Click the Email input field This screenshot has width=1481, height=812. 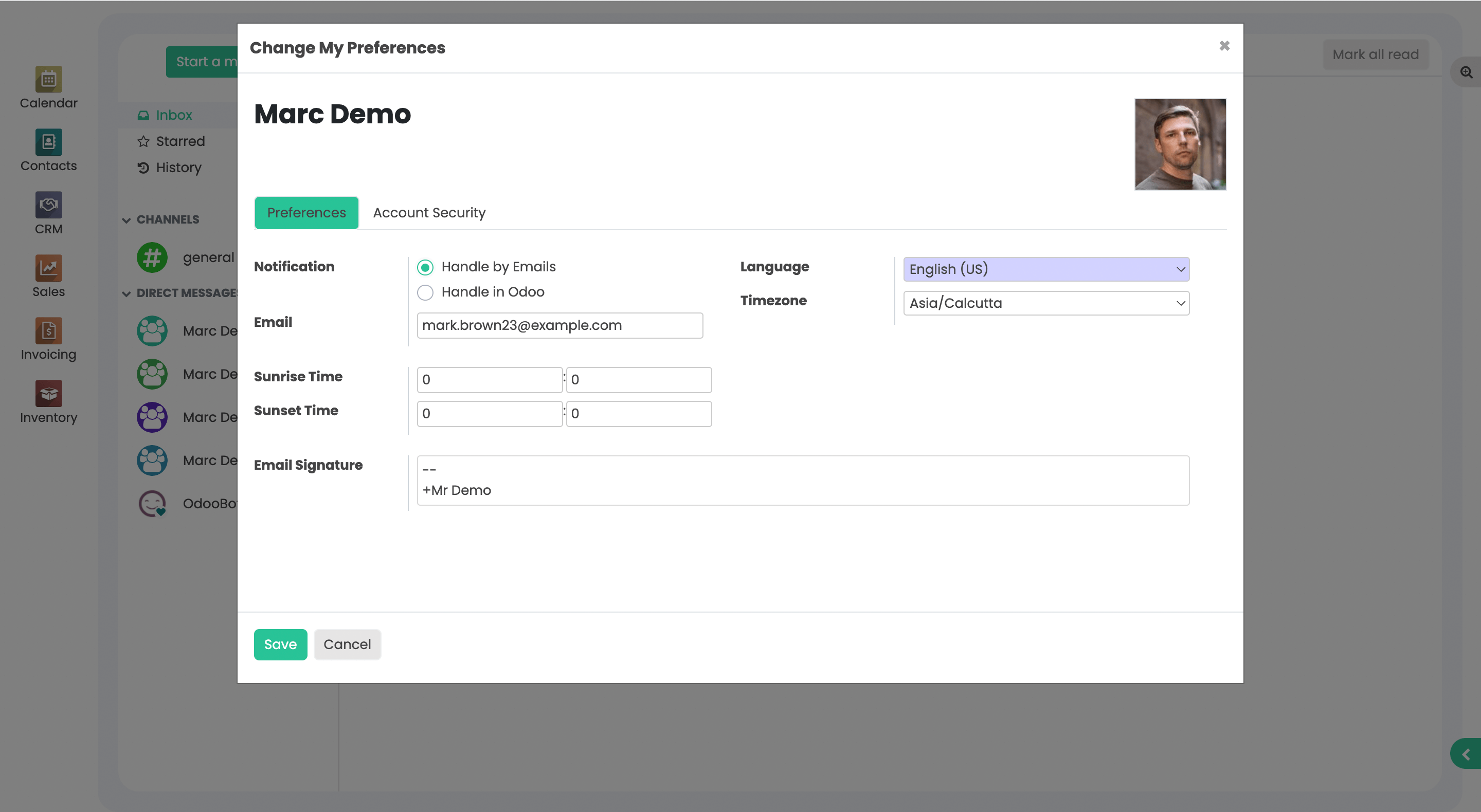coord(559,325)
